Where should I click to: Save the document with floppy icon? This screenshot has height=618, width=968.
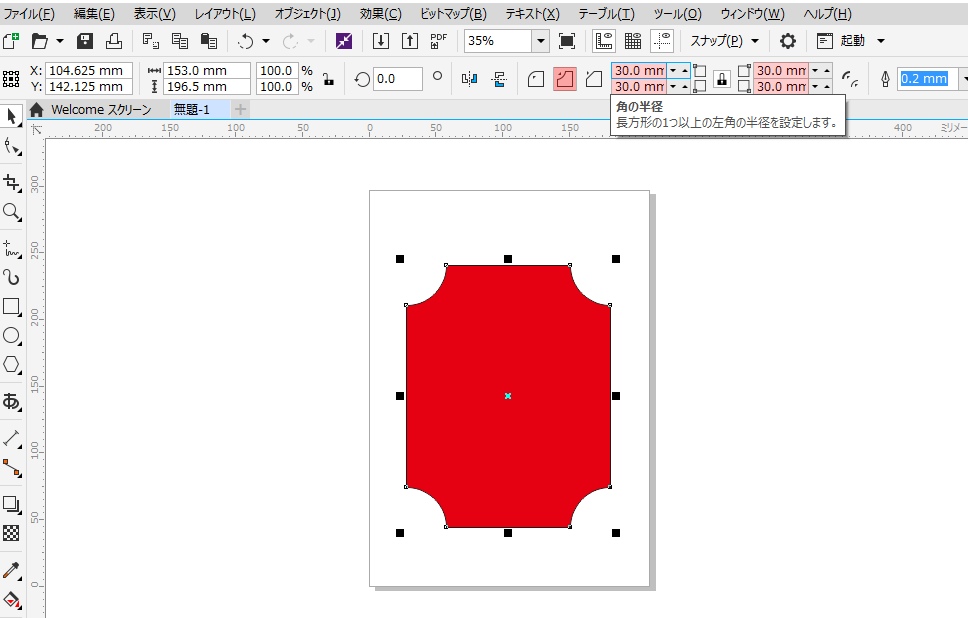click(x=85, y=41)
